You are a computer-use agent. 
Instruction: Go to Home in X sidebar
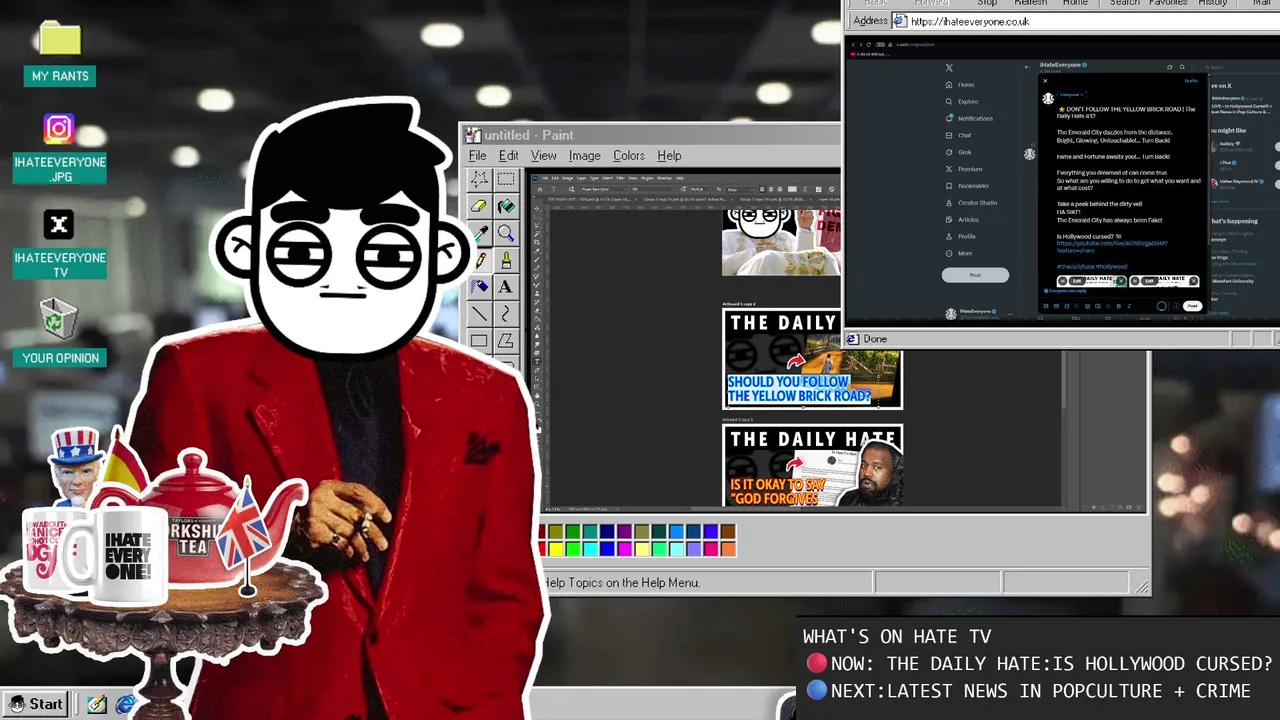(960, 85)
